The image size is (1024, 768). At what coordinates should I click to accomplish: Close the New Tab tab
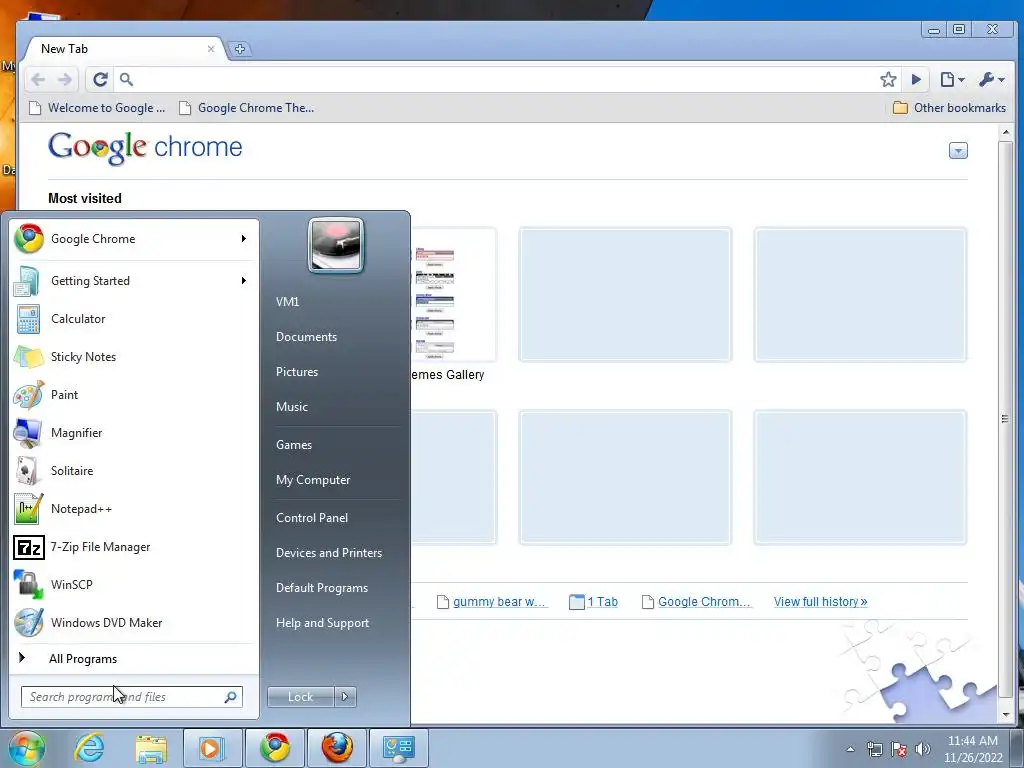tap(211, 49)
